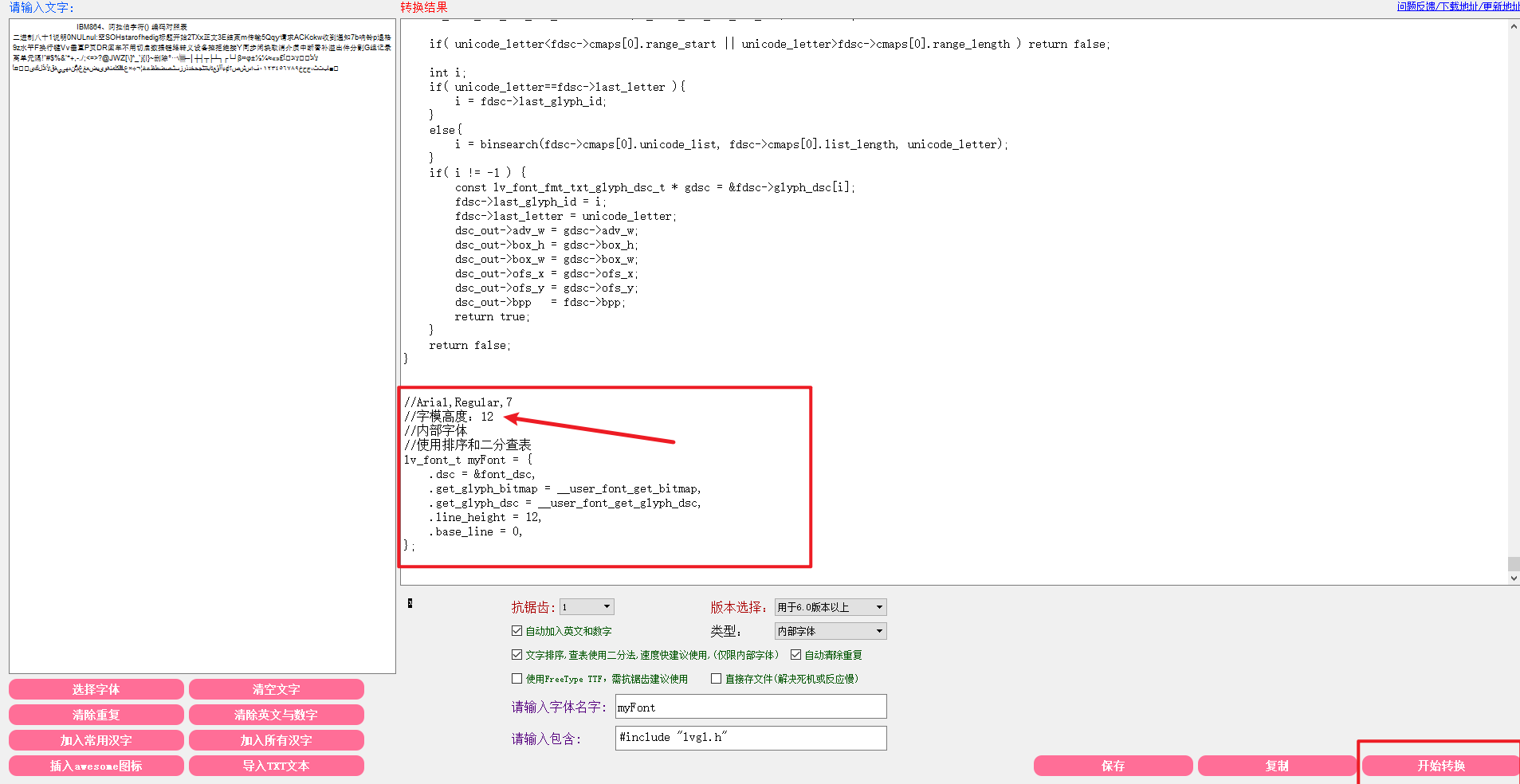Open the 类型 font type dropdown
Screen dimensions: 1520x784
point(831,631)
